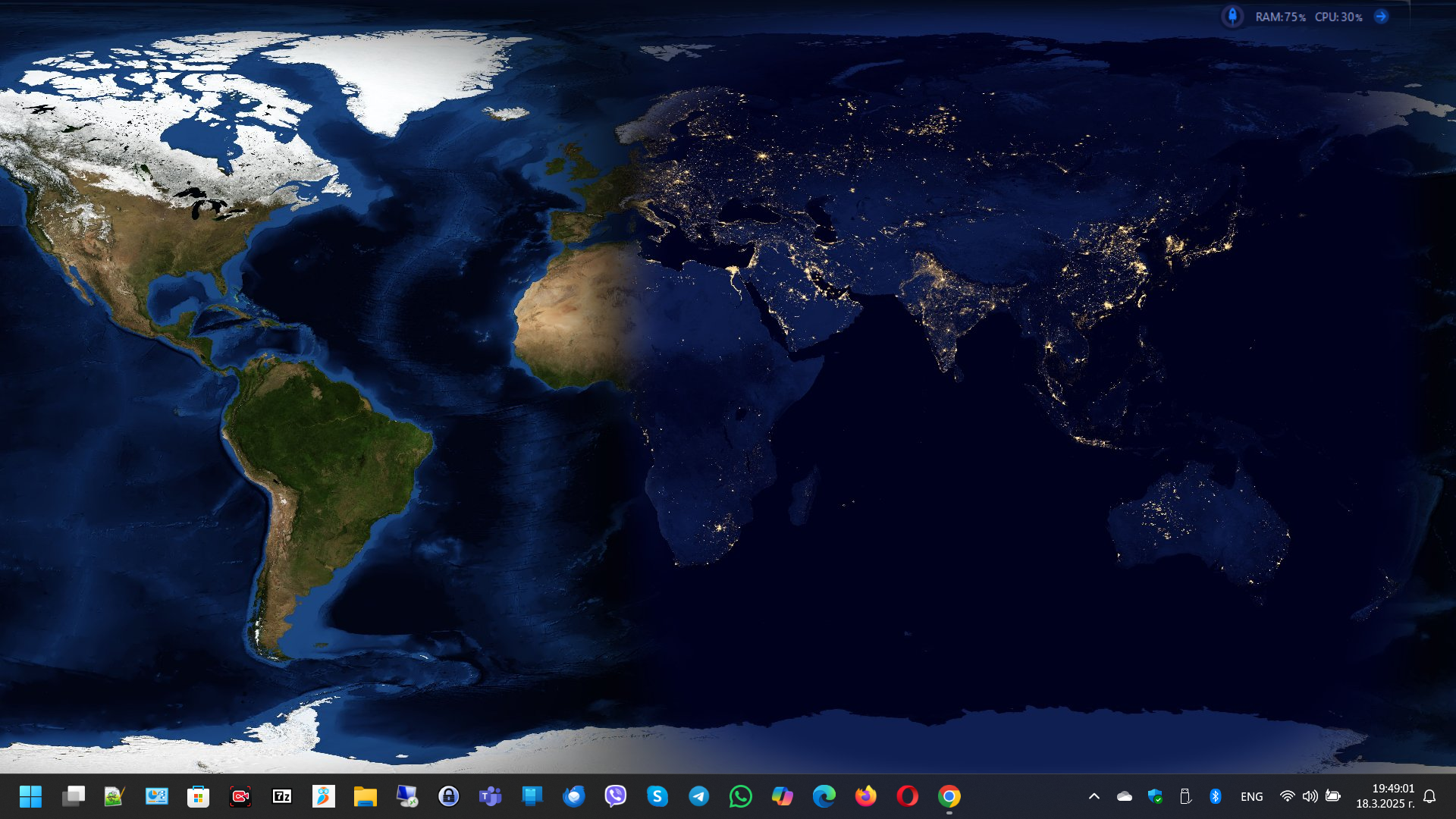Expand the booster widget with blue arrow
Screen dimensions: 1456x819
1382,16
